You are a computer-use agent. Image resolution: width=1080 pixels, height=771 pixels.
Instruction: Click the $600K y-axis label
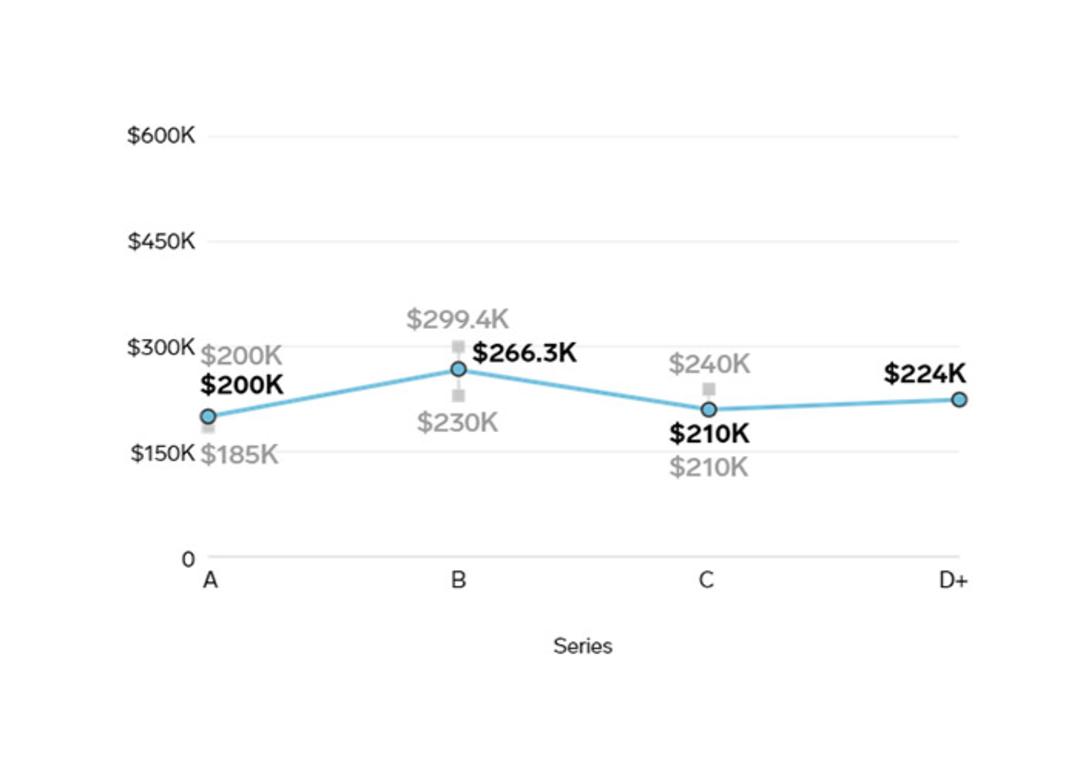(161, 136)
